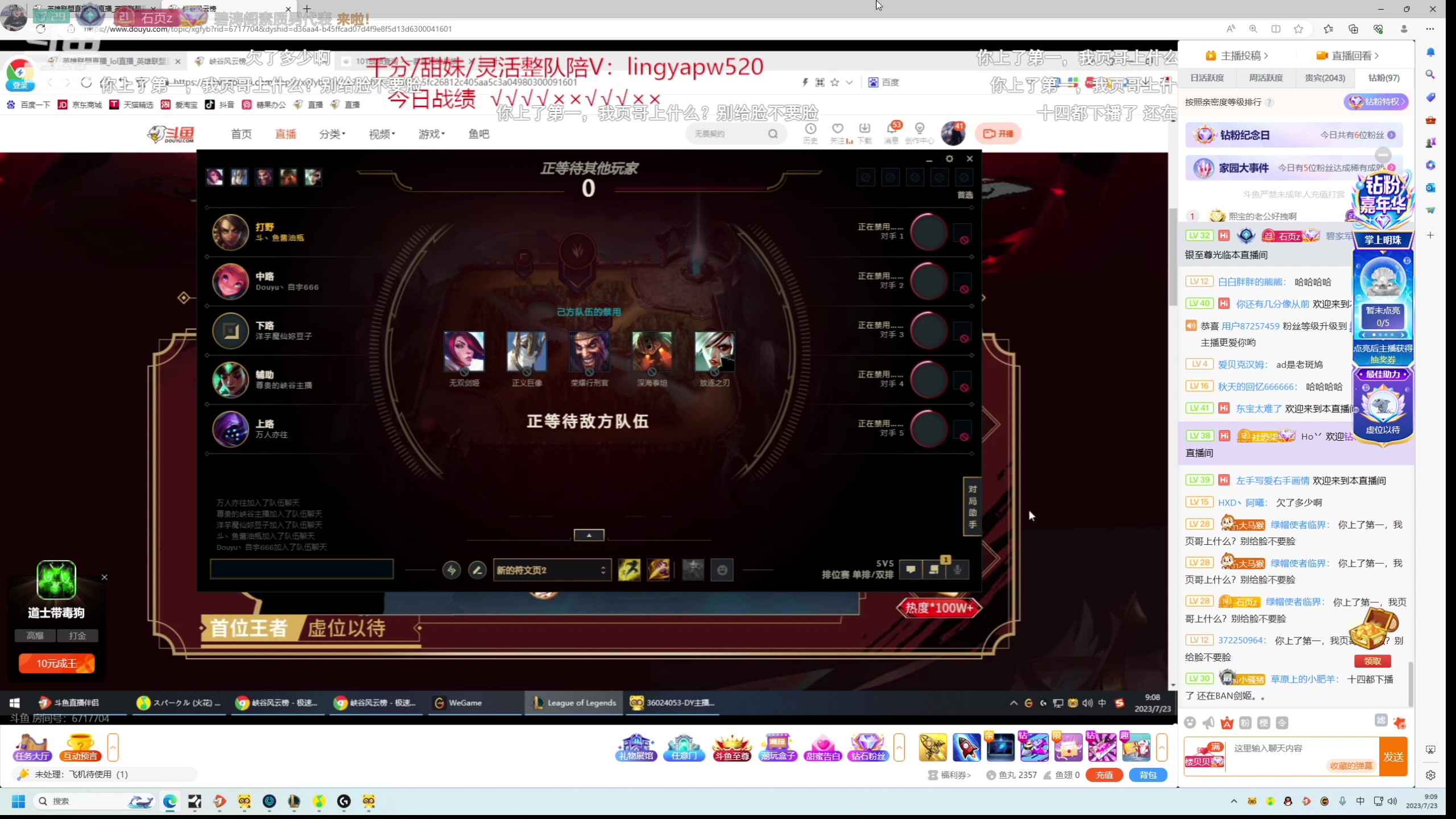Expand the arrow next to 钻石粉丝
The width and height of the screenshot is (1456, 819).
click(x=899, y=747)
